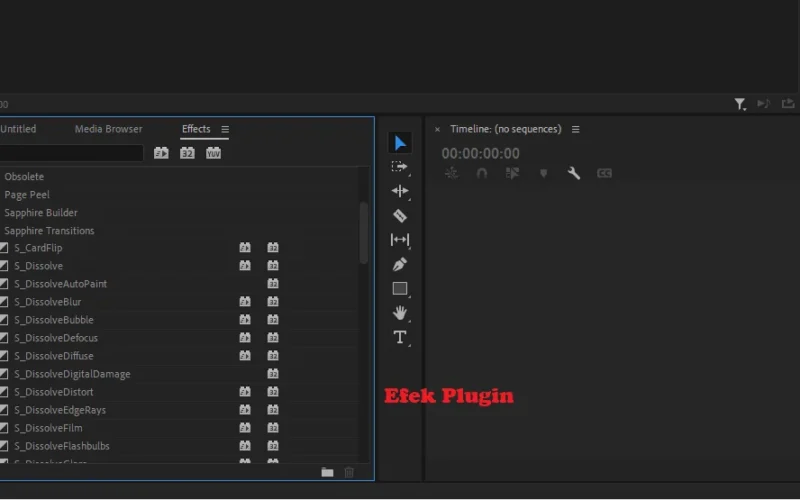Image resolution: width=800 pixels, height=500 pixels.
Task: Expand the Page Peel folder
Action: click(27, 195)
